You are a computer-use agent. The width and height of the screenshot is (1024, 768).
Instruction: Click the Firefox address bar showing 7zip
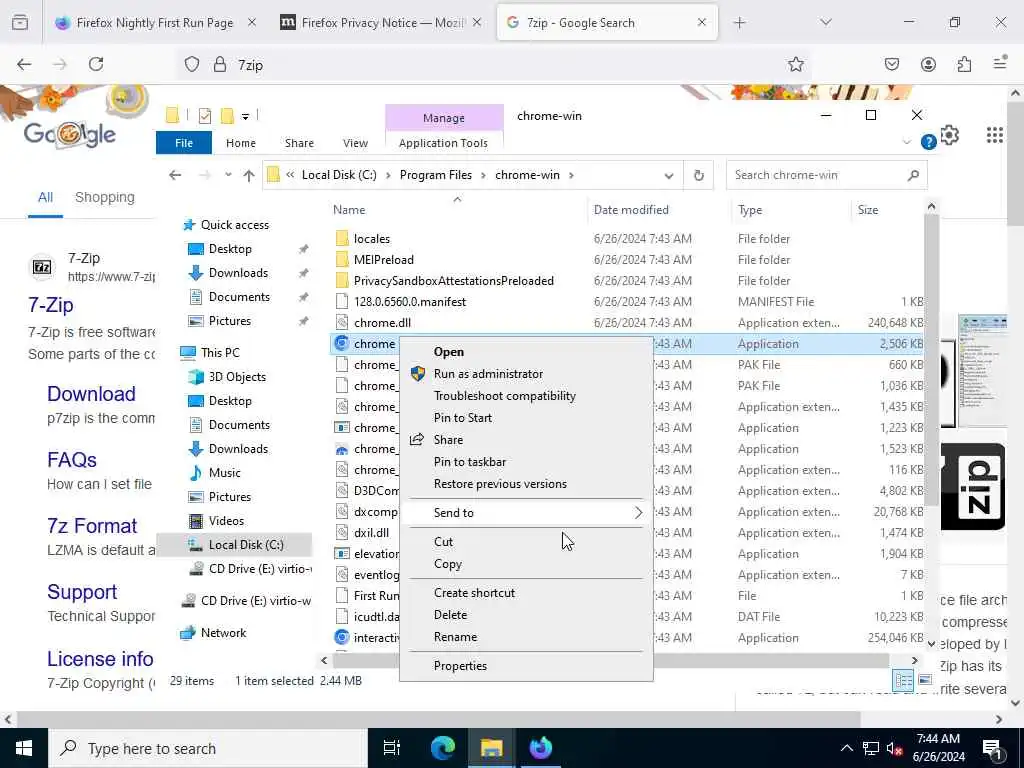pyautogui.click(x=496, y=65)
